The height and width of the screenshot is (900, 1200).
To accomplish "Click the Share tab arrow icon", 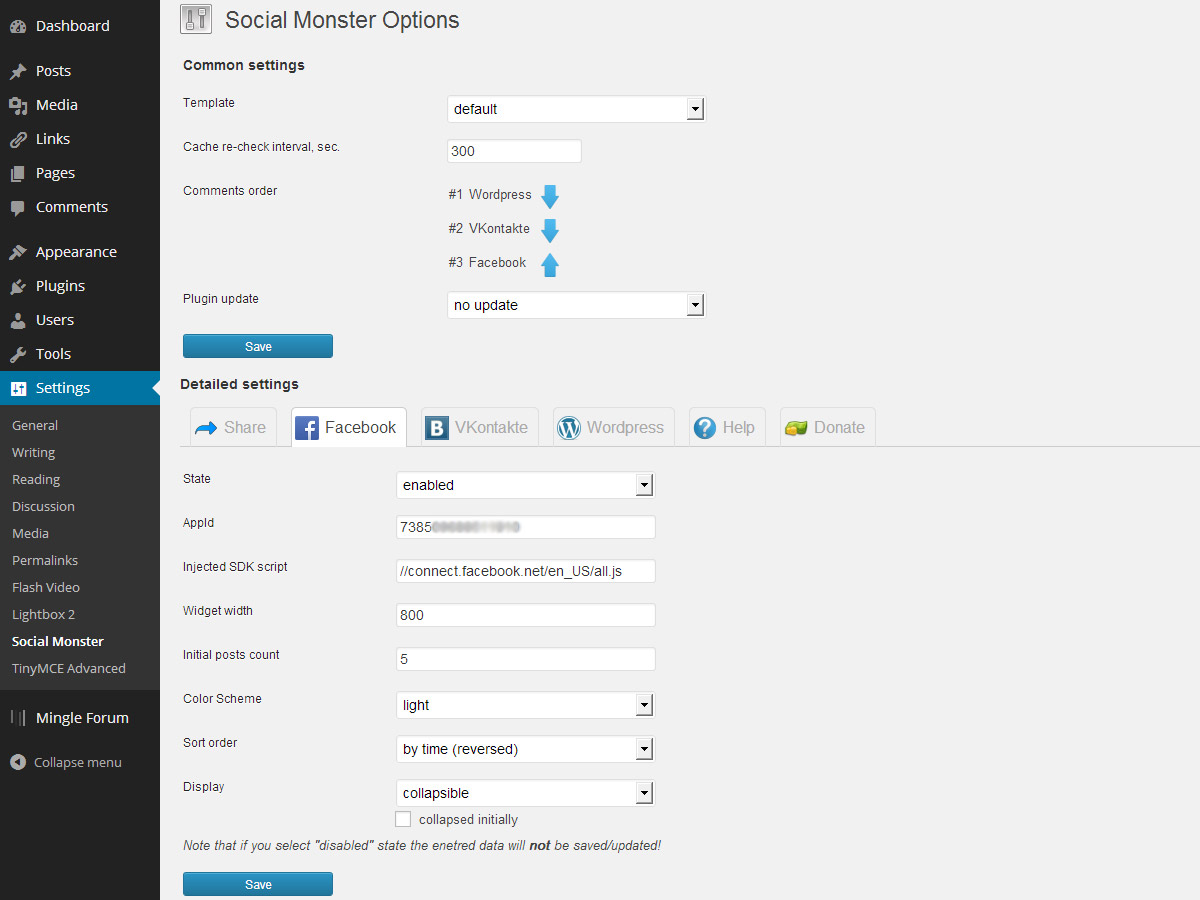I will click(206, 428).
